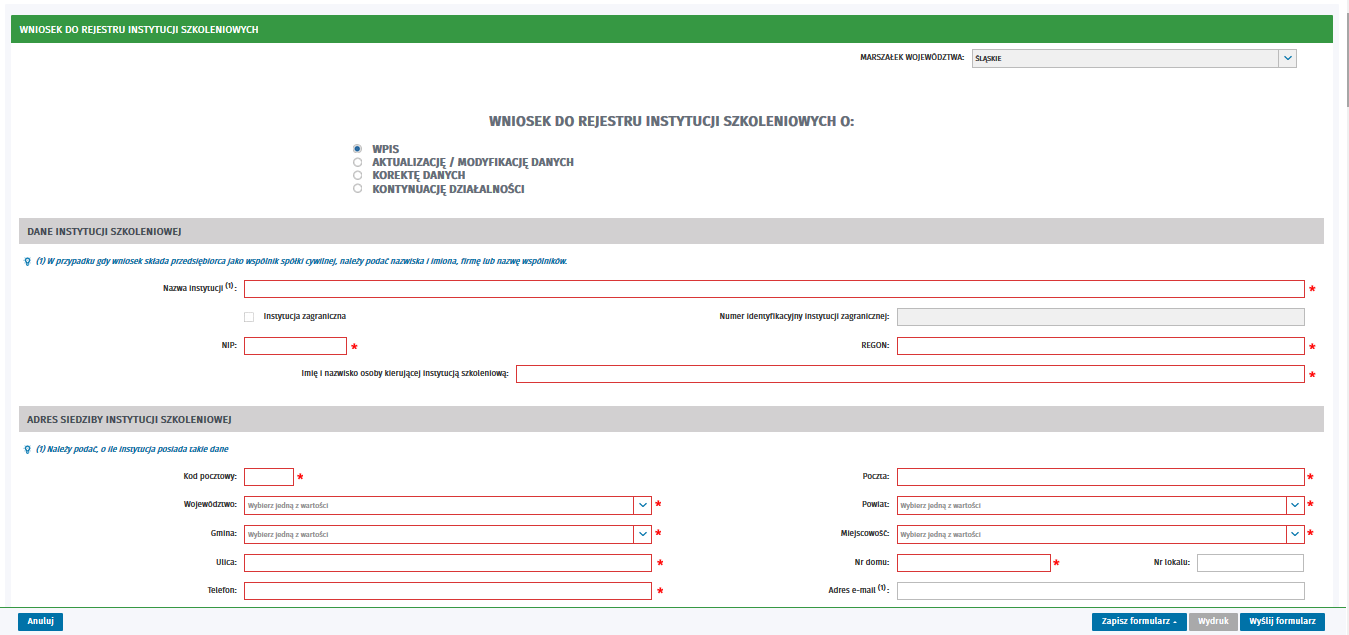Click the Ulica input field
The height and width of the screenshot is (635, 1349).
448,563
